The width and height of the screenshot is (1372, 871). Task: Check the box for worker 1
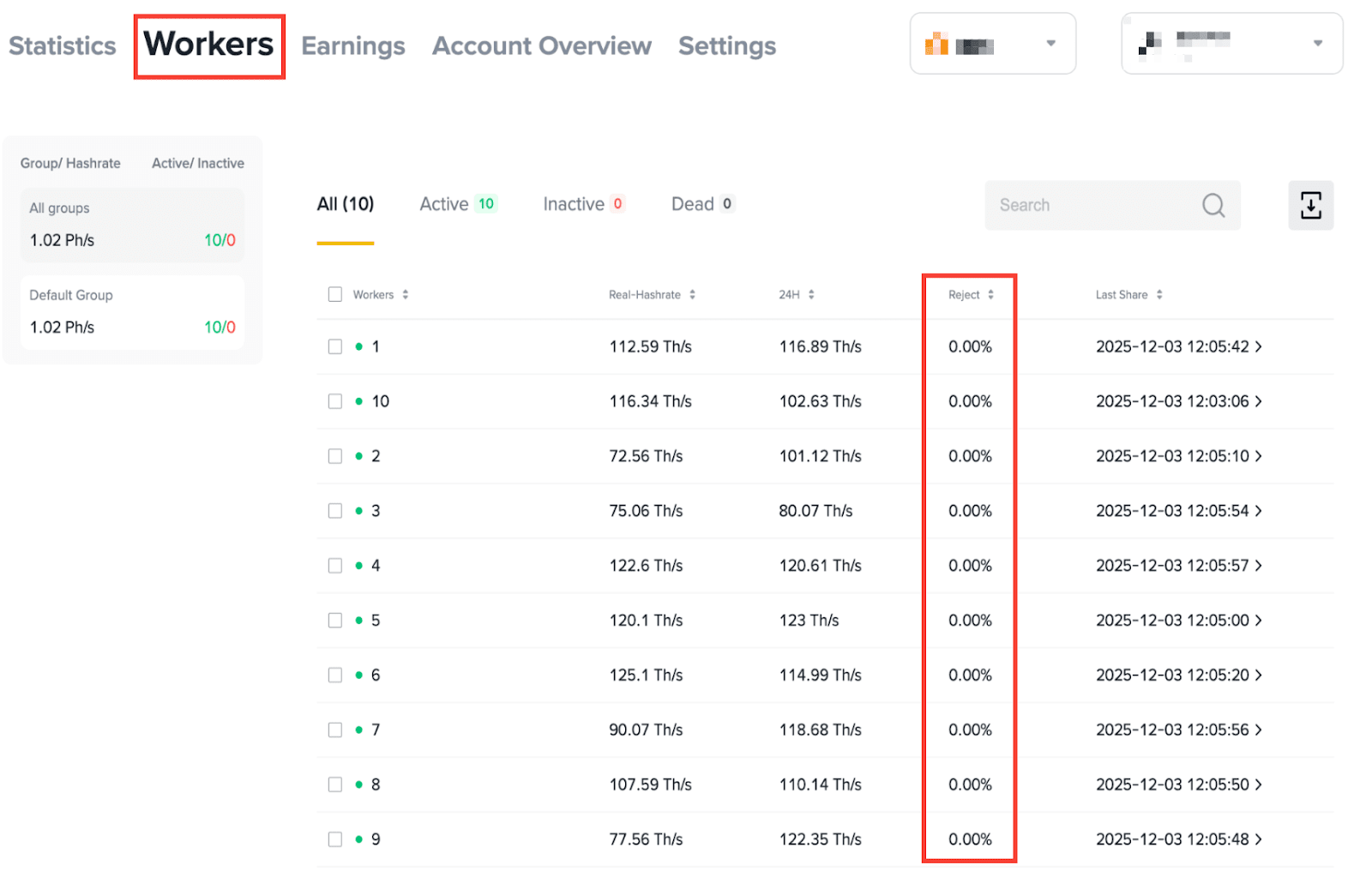[335, 346]
